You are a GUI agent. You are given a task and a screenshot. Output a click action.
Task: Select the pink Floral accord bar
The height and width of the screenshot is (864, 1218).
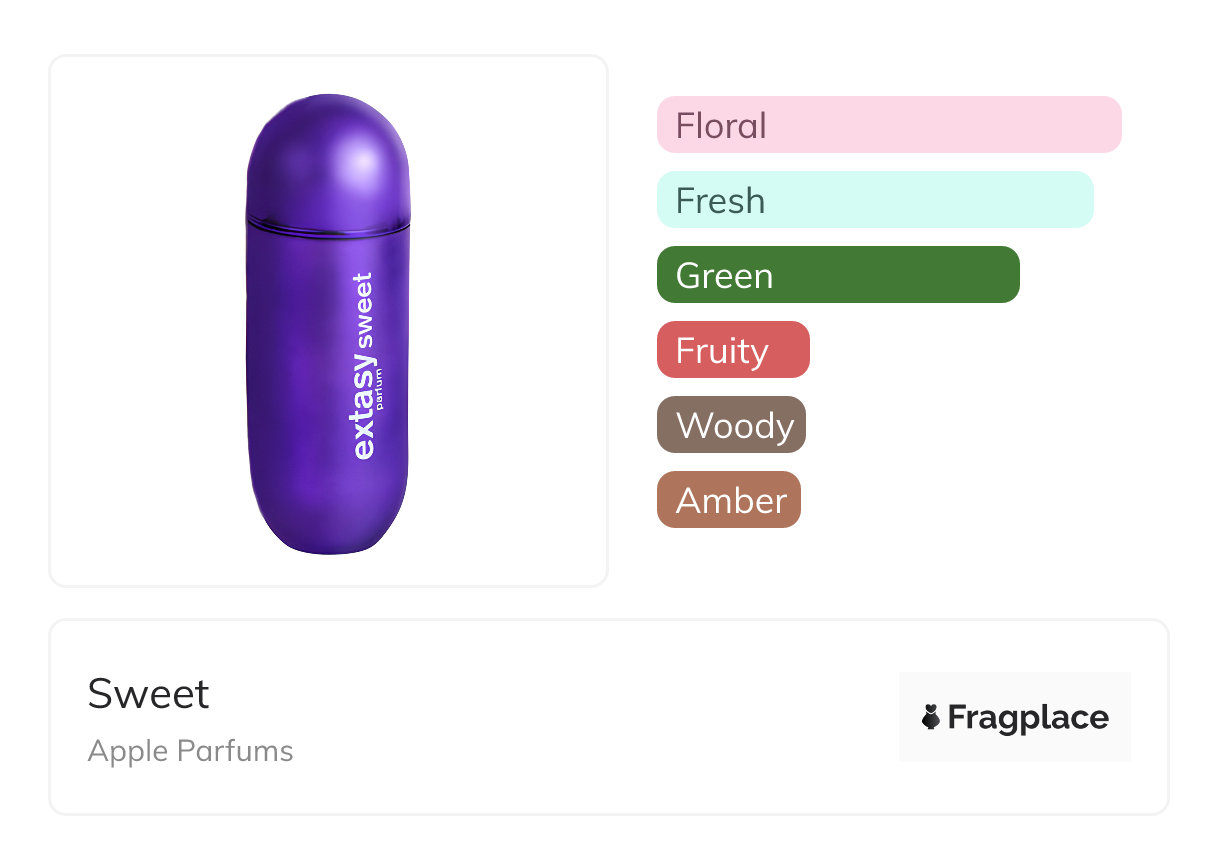[x=888, y=125]
